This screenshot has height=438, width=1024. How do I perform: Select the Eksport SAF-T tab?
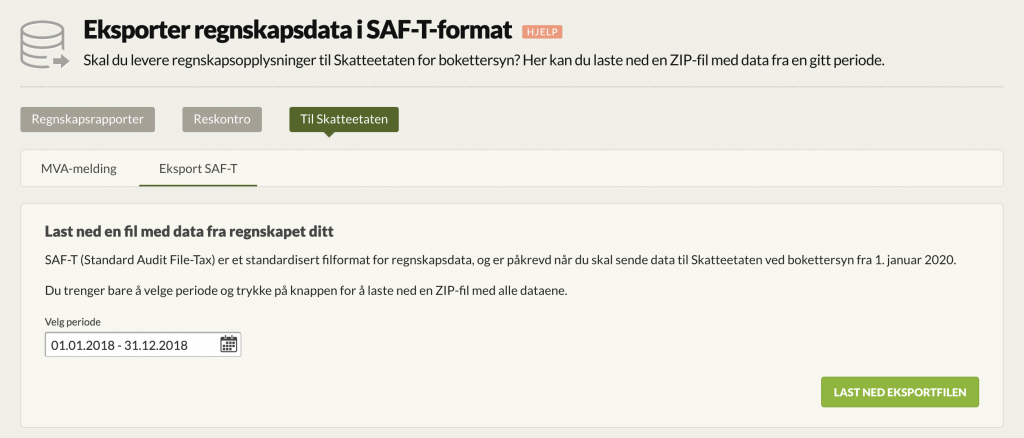coord(198,168)
